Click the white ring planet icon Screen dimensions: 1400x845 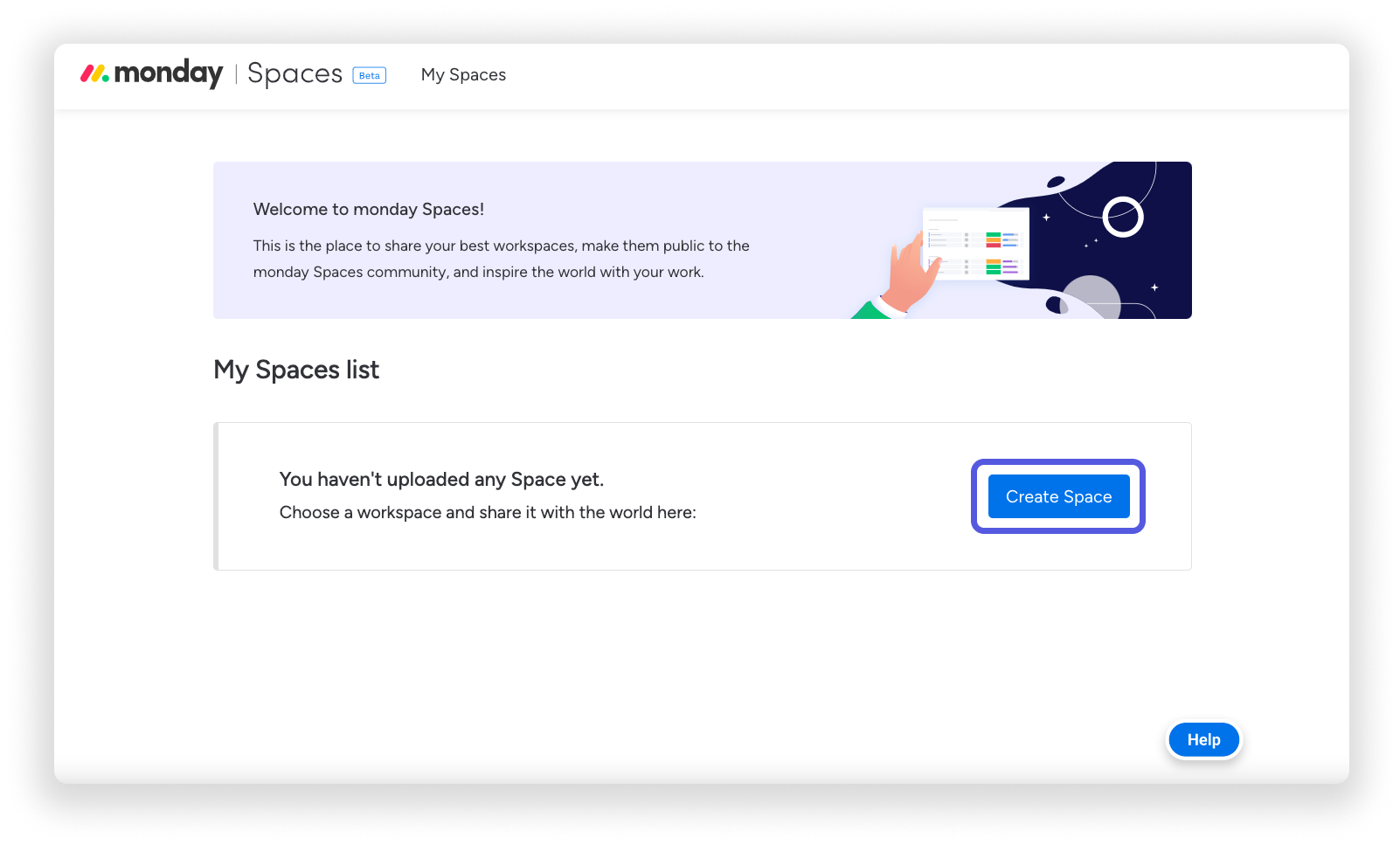pos(1123,218)
